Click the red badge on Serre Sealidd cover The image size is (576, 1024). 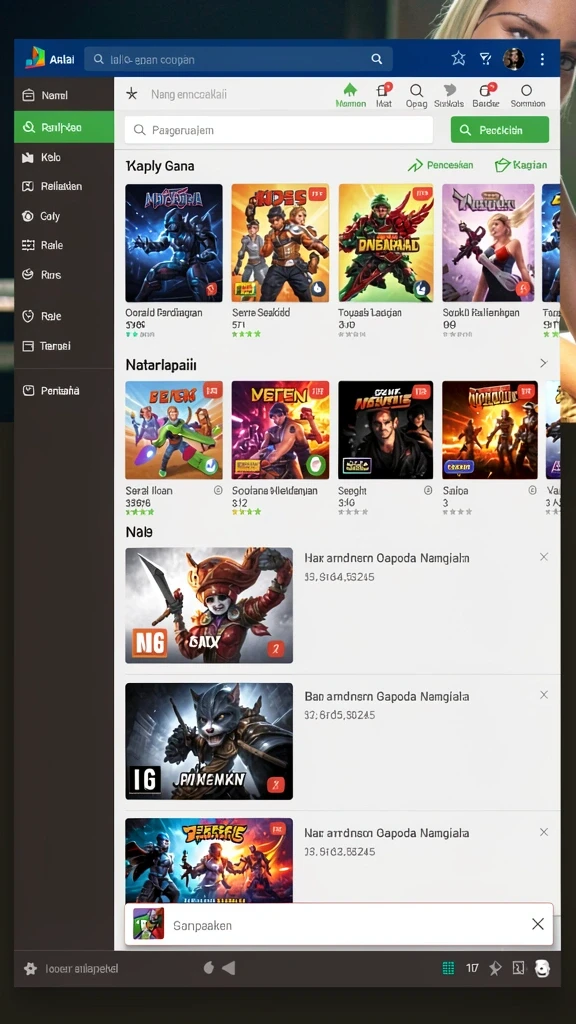pos(317,193)
